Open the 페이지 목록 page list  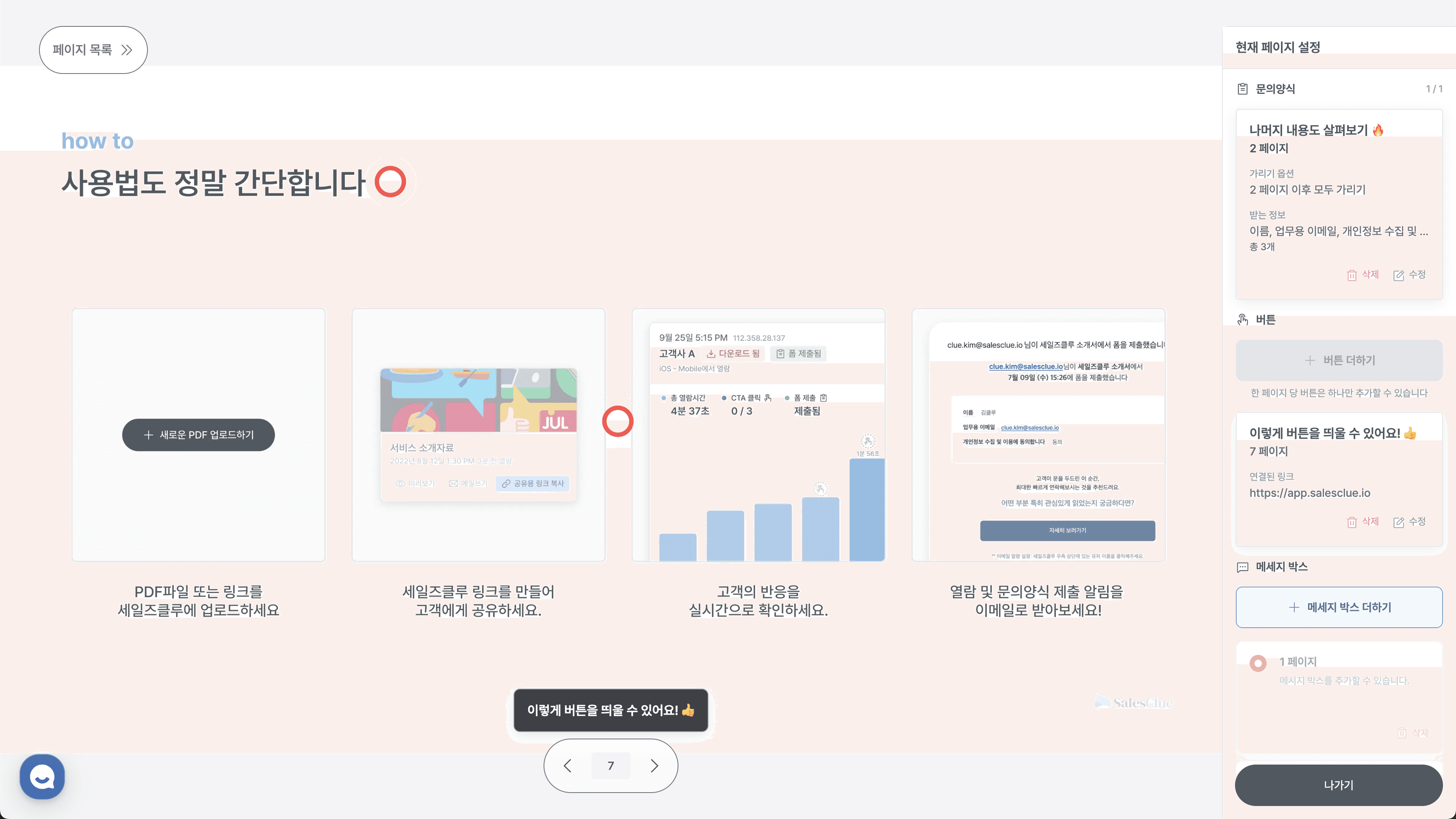(x=93, y=50)
